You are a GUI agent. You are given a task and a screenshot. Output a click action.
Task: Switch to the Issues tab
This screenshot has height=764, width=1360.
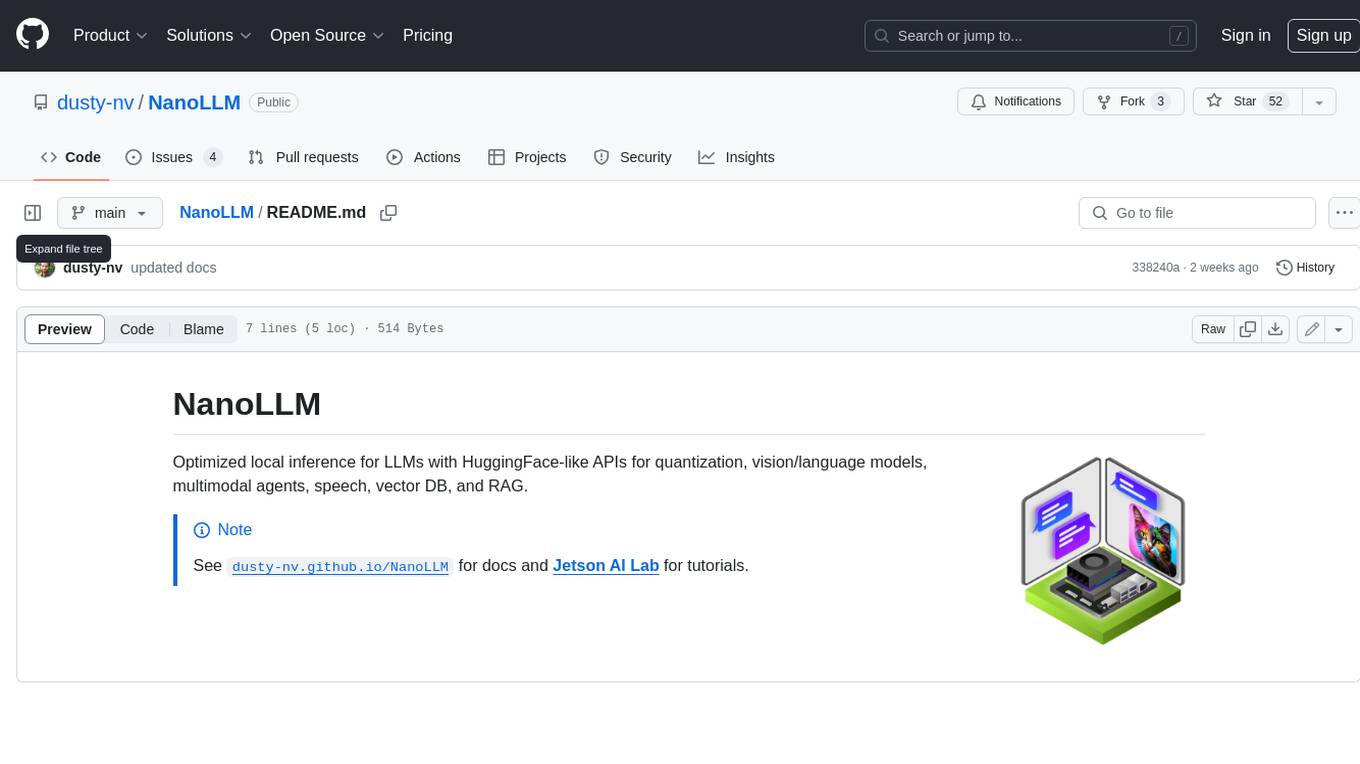click(x=173, y=157)
